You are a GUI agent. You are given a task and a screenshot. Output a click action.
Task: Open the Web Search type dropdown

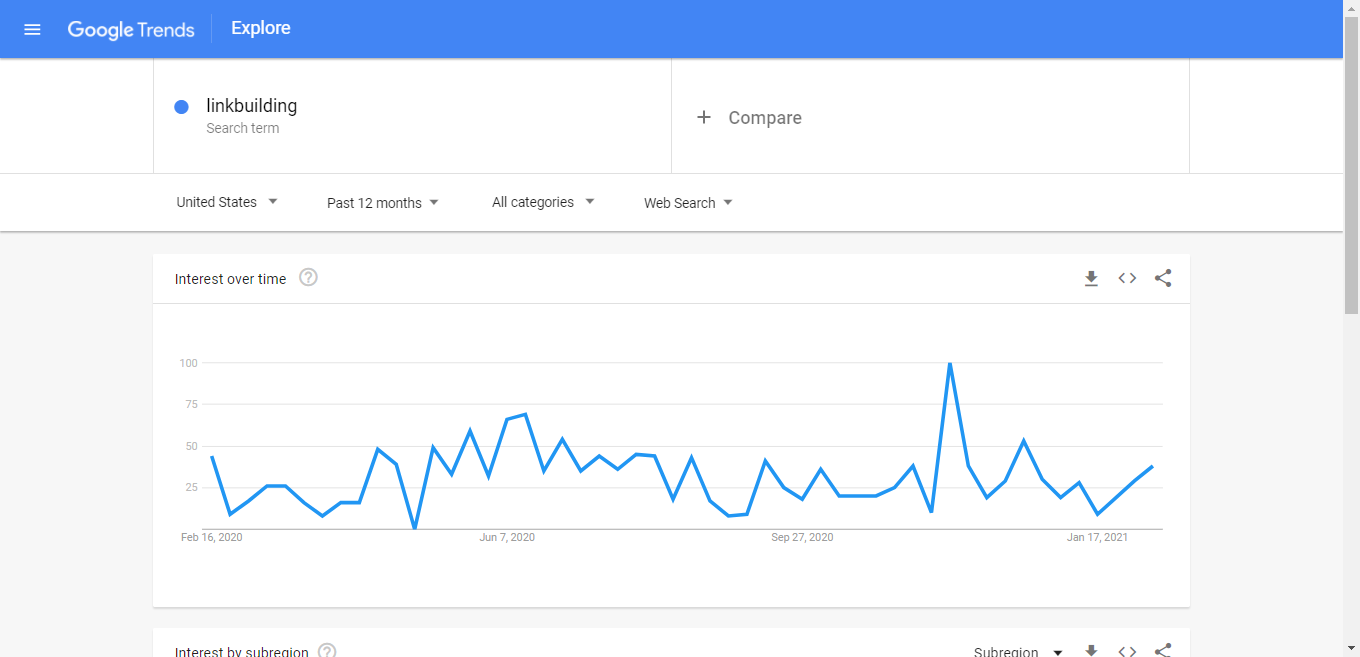pyautogui.click(x=688, y=202)
